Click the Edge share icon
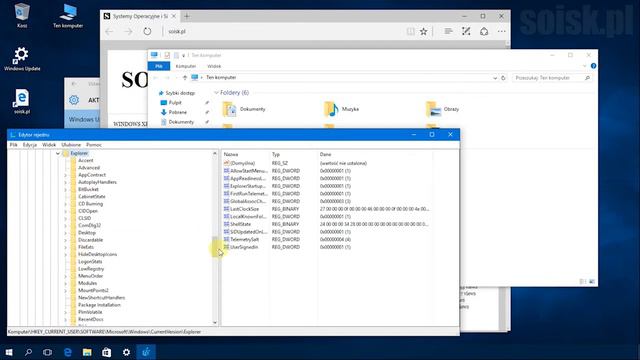Screen dimensions: 640x360 coord(484,31)
